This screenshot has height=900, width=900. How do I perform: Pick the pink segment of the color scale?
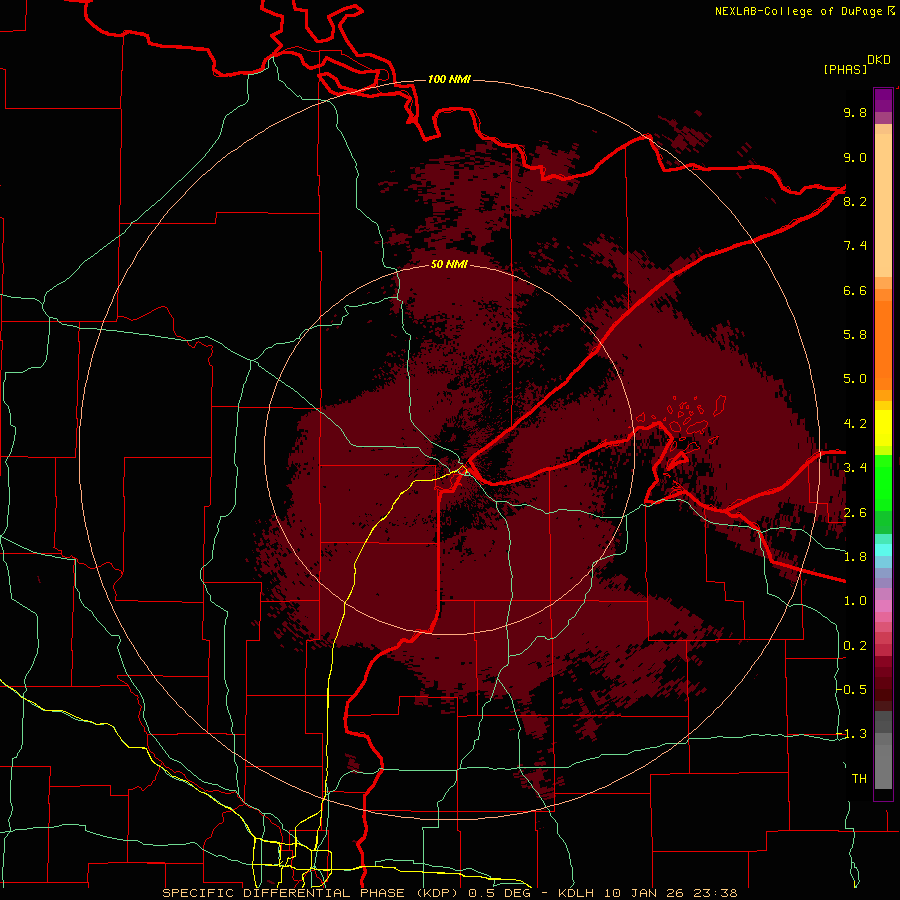[x=883, y=606]
